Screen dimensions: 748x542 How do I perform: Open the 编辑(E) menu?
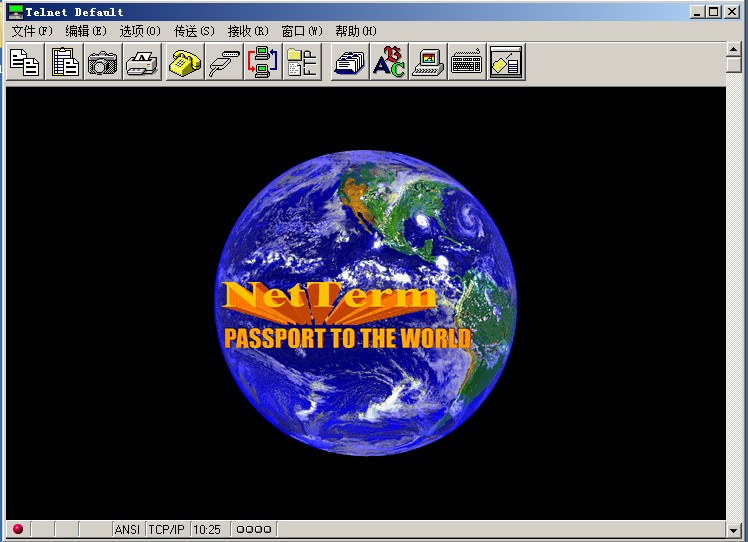pyautogui.click(x=86, y=31)
